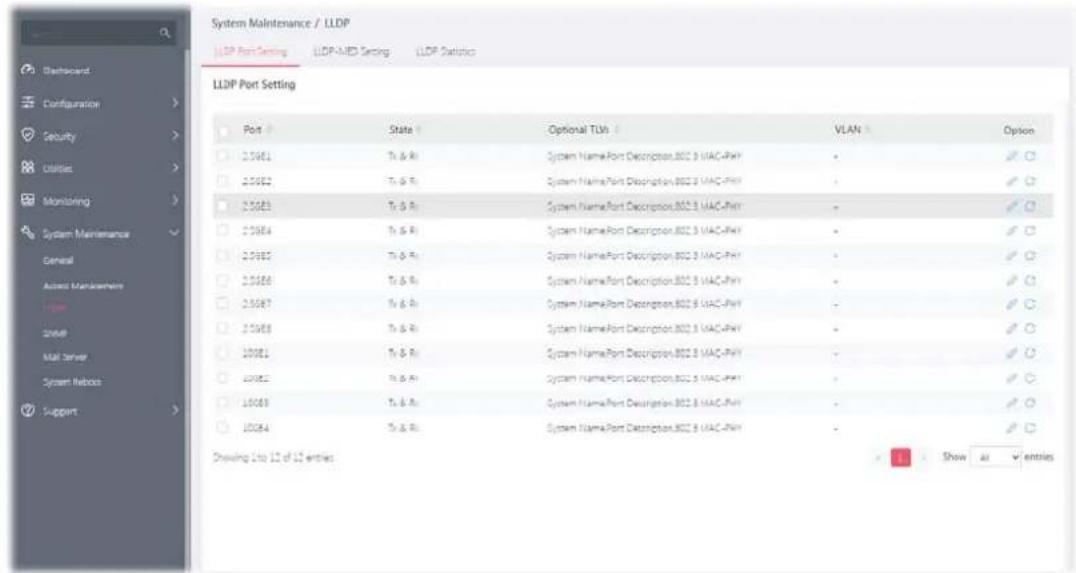Open Mail Server in sidebar
Viewport: 1076px width, 573px height.
65,358
